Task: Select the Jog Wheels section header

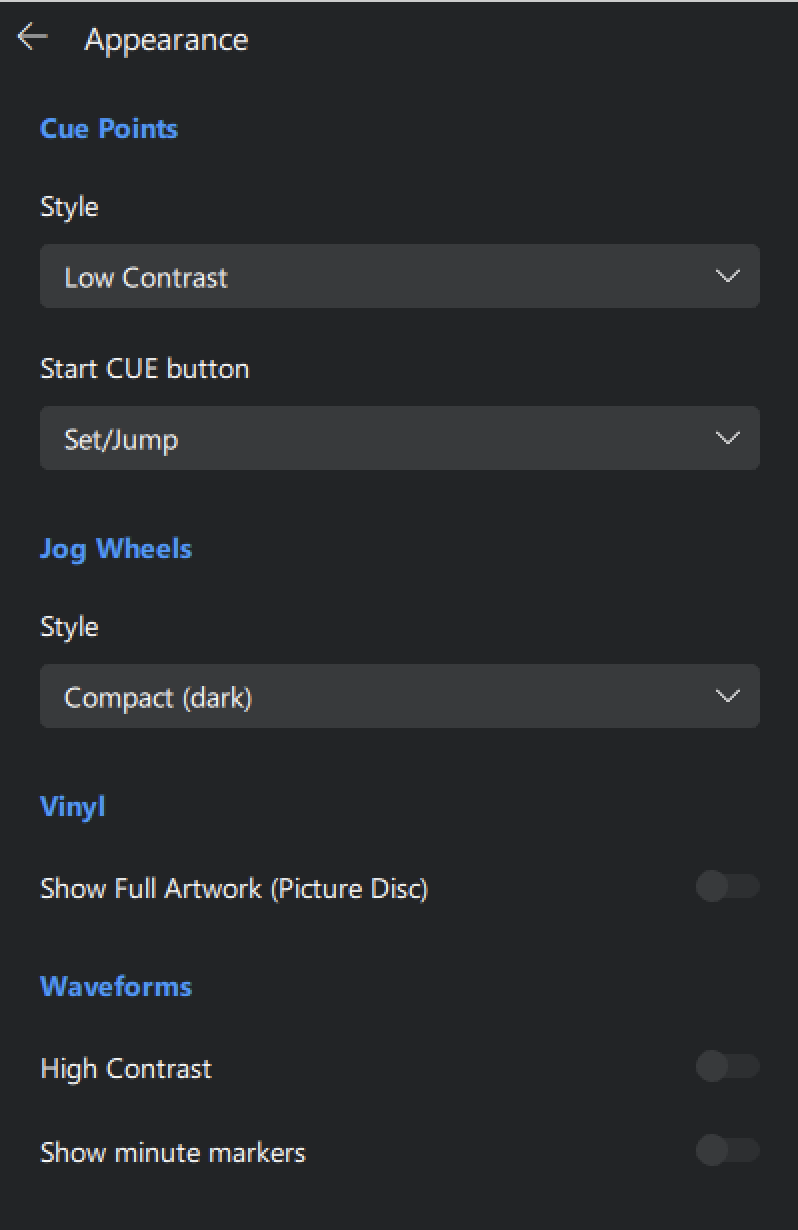Action: tap(115, 548)
